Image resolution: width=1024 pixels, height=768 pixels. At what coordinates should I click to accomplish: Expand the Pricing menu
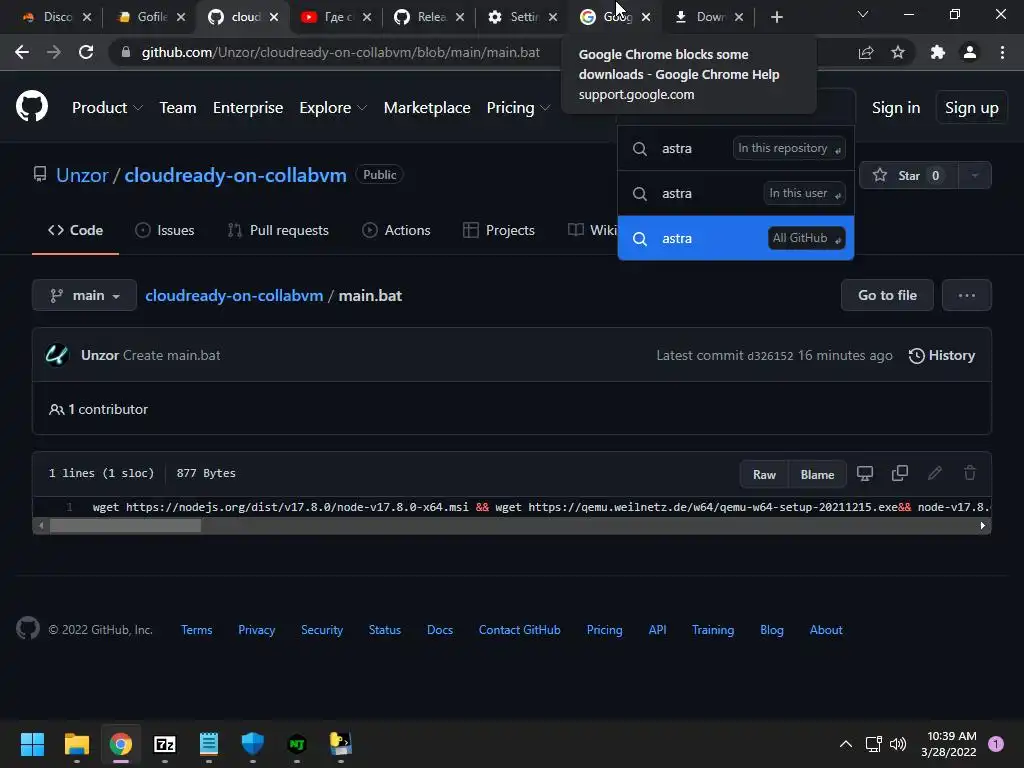click(519, 108)
